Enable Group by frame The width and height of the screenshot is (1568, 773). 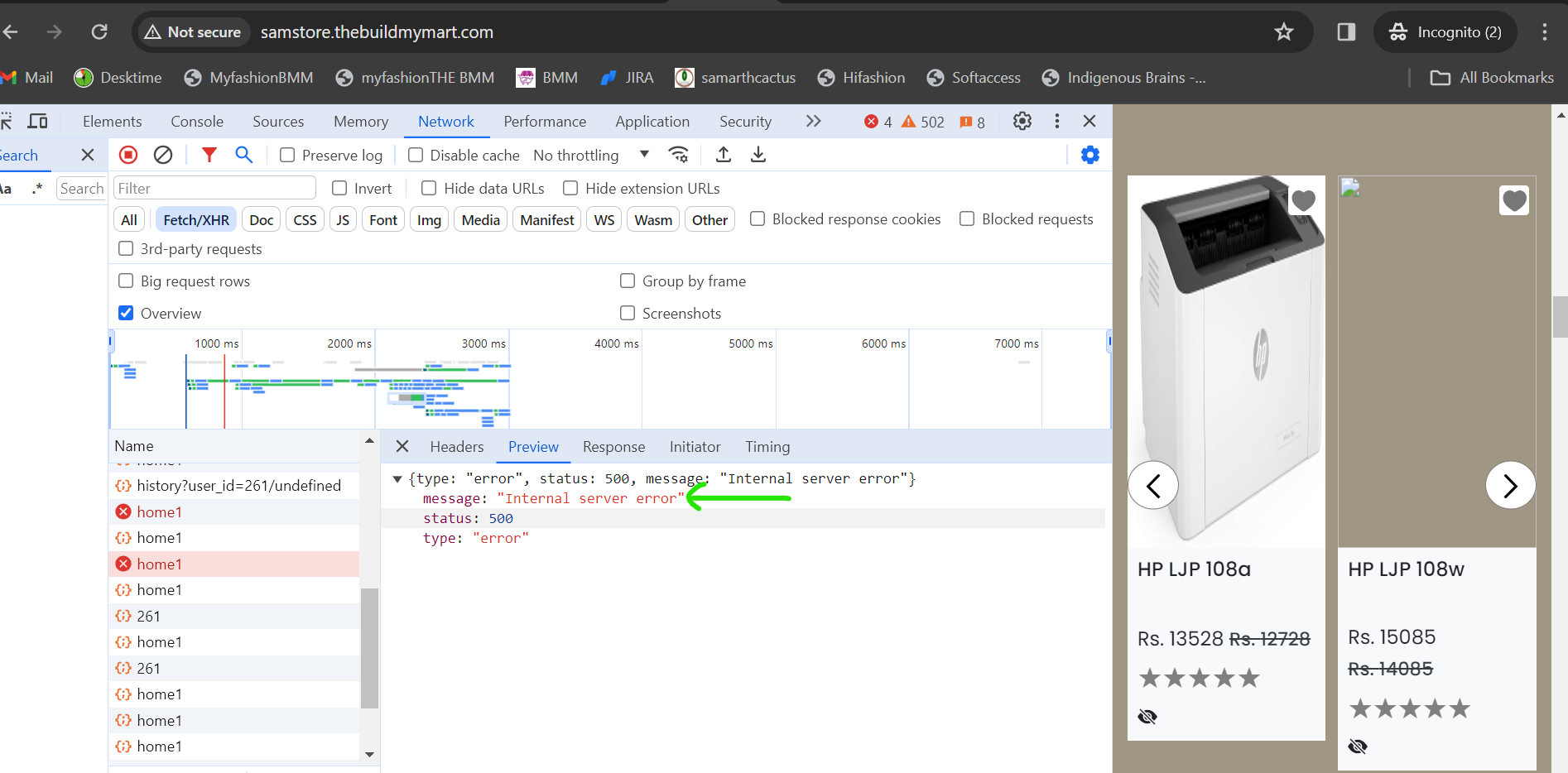pyautogui.click(x=628, y=281)
